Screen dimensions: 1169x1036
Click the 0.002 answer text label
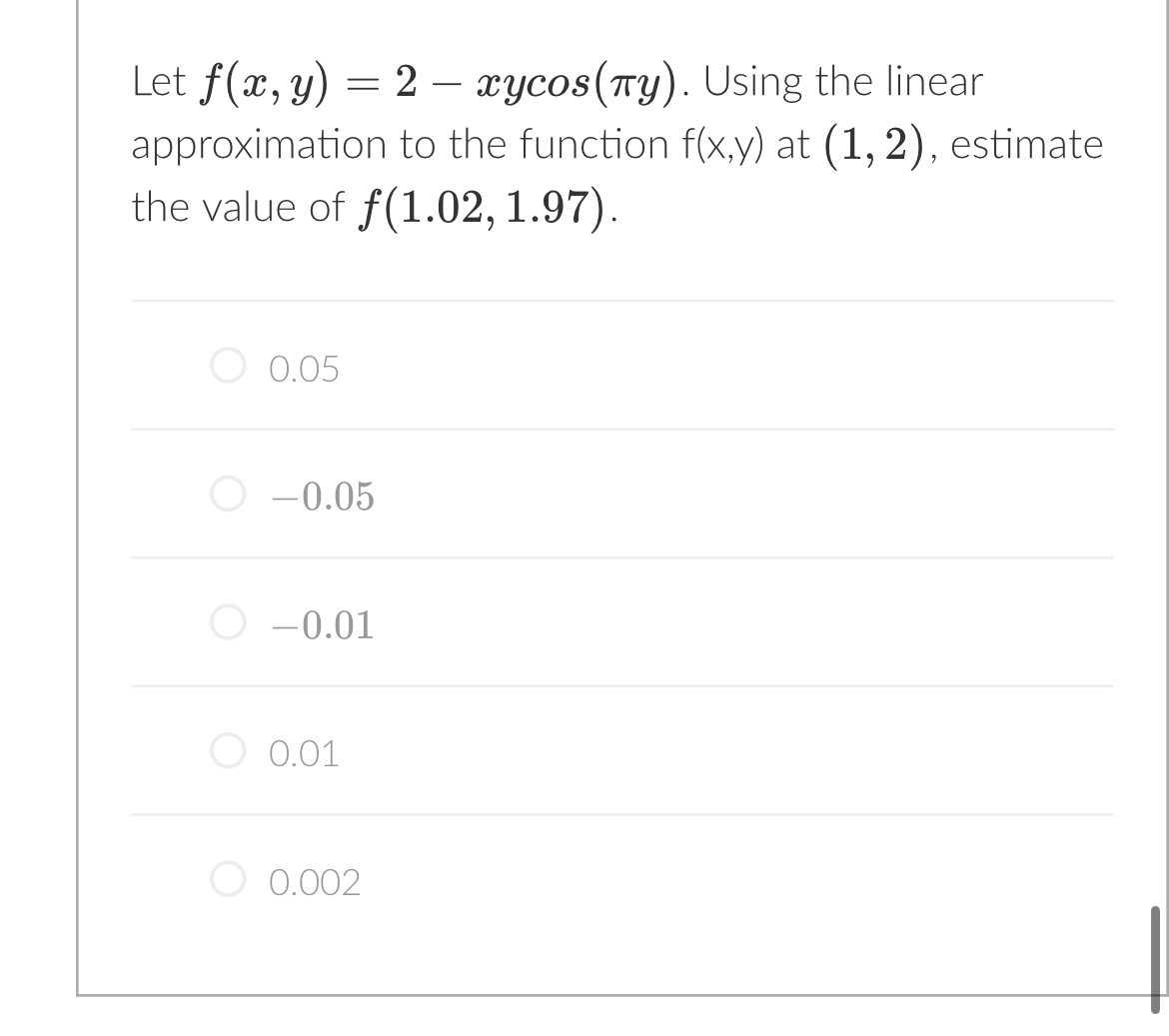(x=315, y=880)
